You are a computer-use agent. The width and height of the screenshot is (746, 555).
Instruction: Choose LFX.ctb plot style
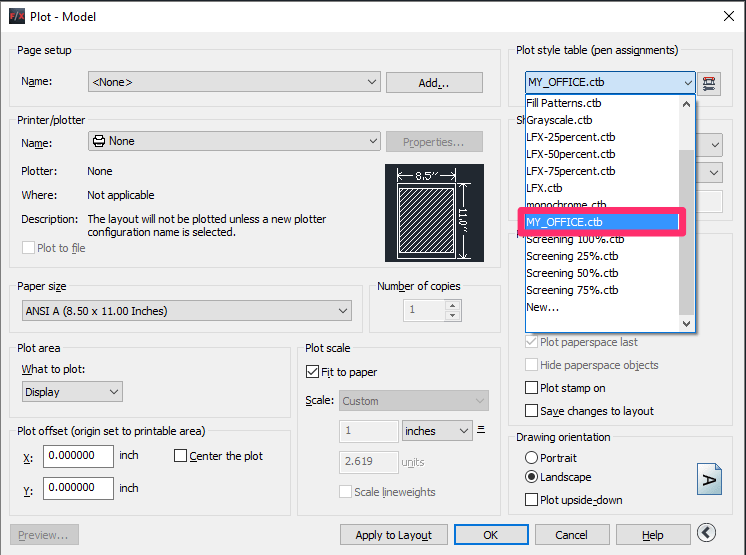tap(602, 188)
